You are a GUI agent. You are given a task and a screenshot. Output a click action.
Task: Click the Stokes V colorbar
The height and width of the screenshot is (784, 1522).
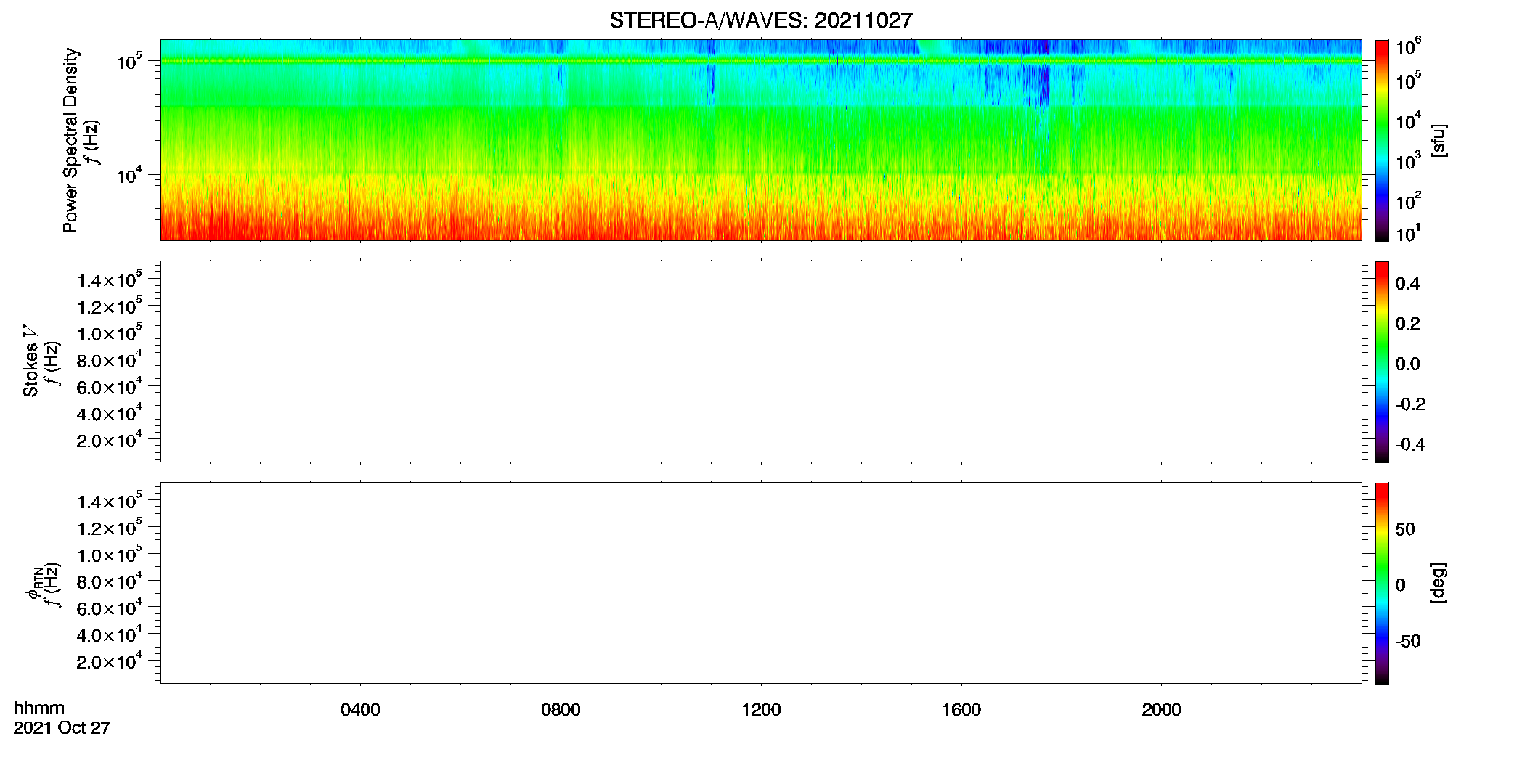coord(1382,362)
